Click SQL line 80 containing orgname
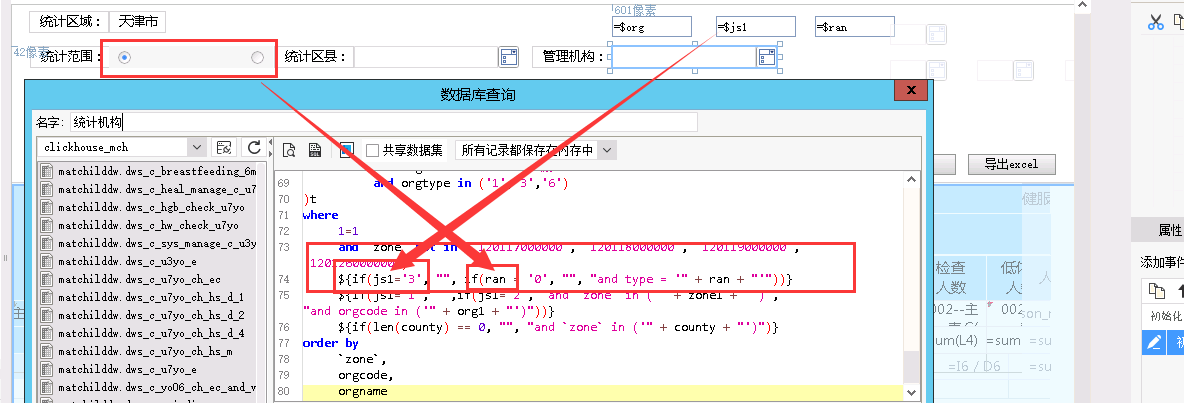This screenshot has height=403, width=1184. click(x=602, y=392)
